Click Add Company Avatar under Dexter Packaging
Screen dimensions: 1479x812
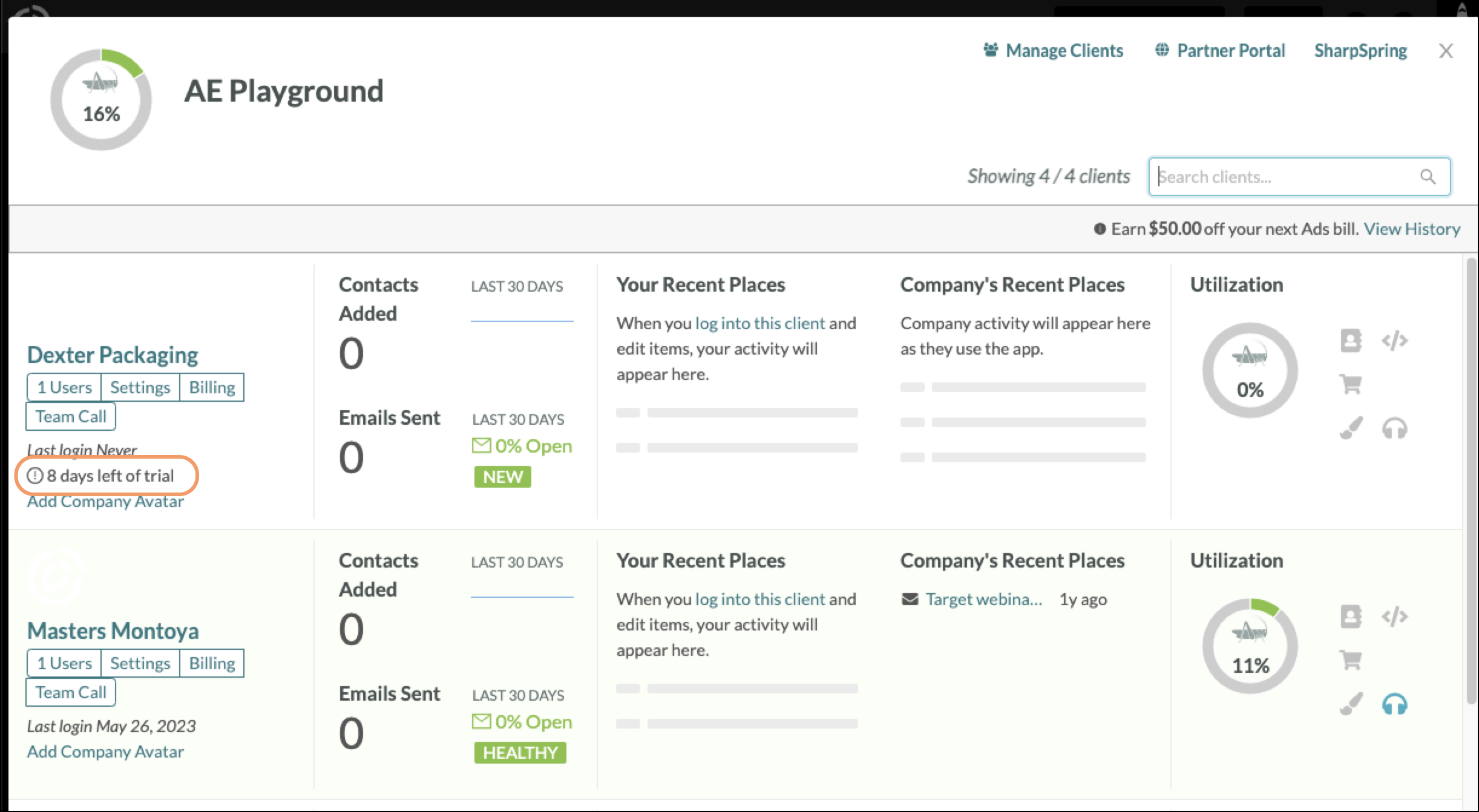click(105, 502)
